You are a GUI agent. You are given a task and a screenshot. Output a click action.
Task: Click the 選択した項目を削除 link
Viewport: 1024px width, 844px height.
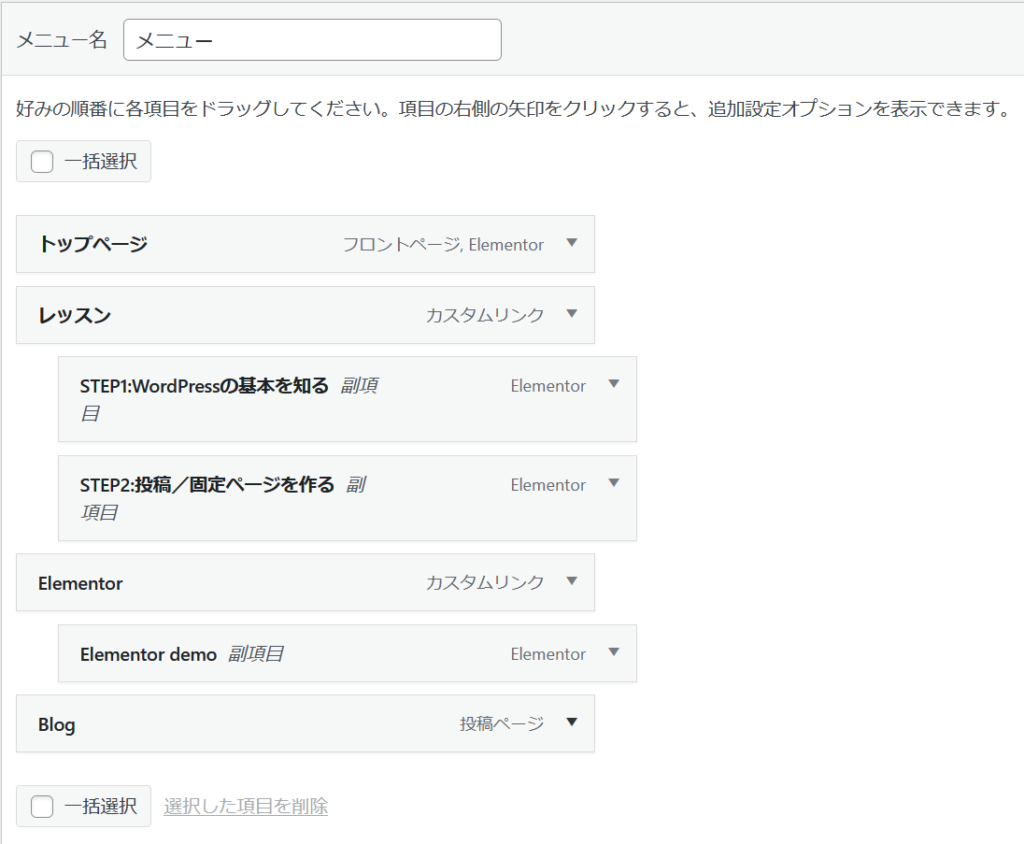click(x=245, y=806)
